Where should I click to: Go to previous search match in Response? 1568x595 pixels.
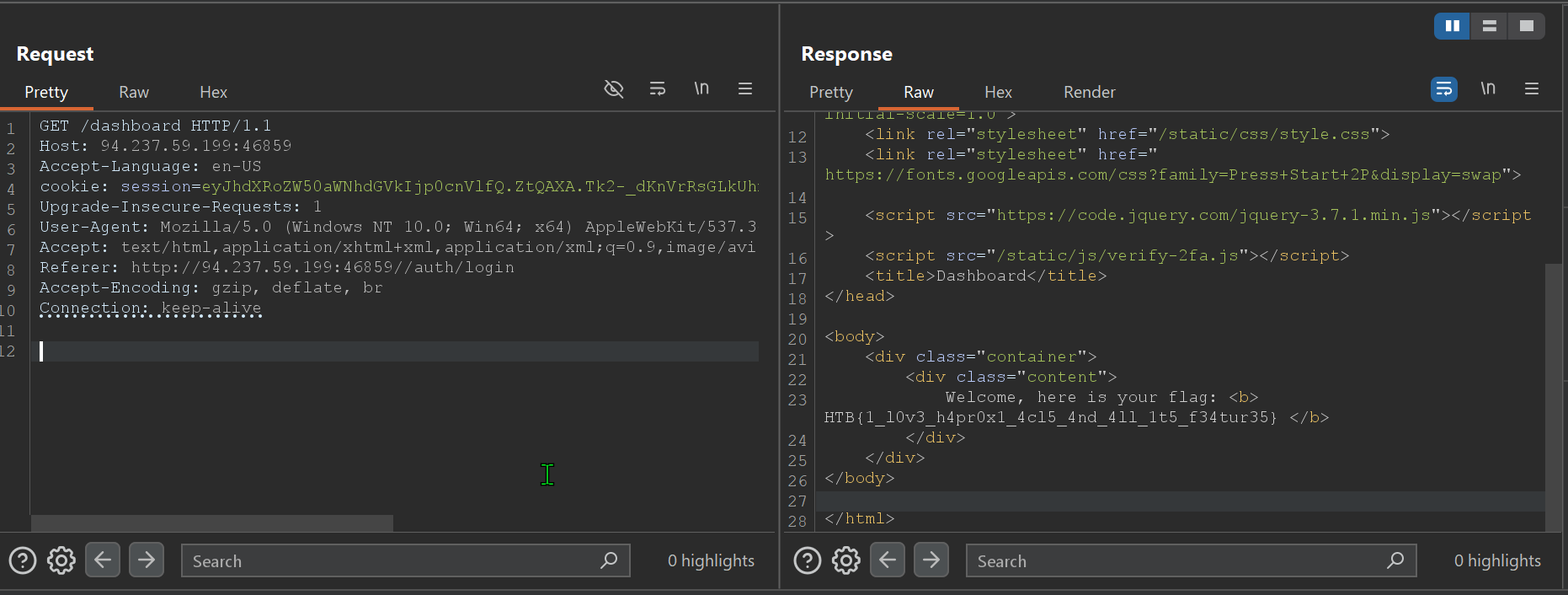pos(888,560)
